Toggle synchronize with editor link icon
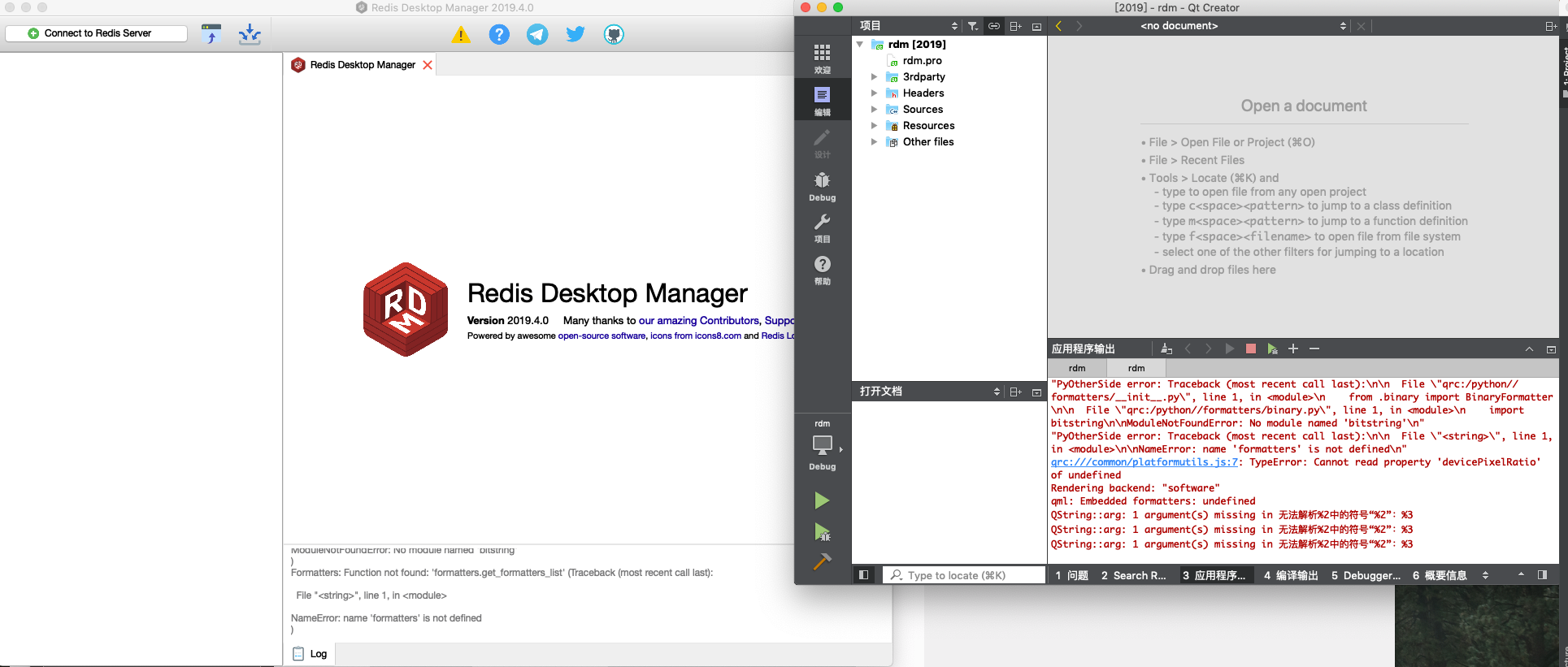The image size is (1568, 667). pos(994,26)
